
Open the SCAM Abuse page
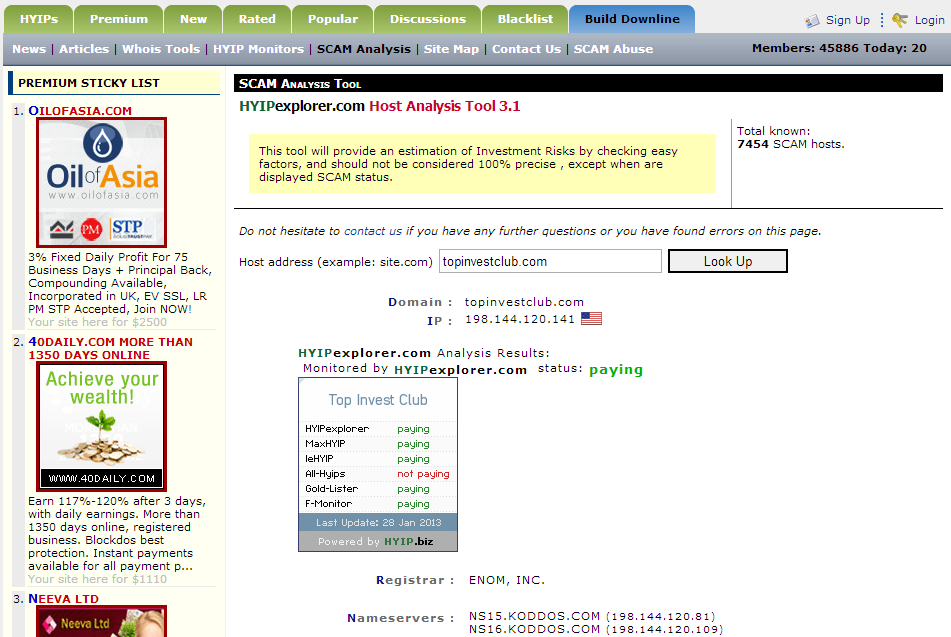tap(613, 49)
